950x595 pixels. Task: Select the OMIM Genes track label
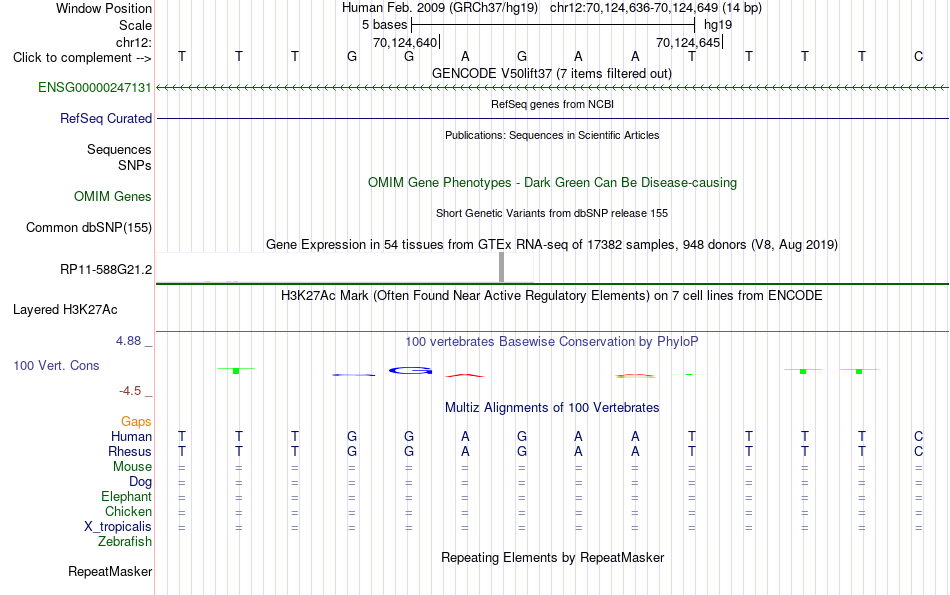[x=112, y=196]
